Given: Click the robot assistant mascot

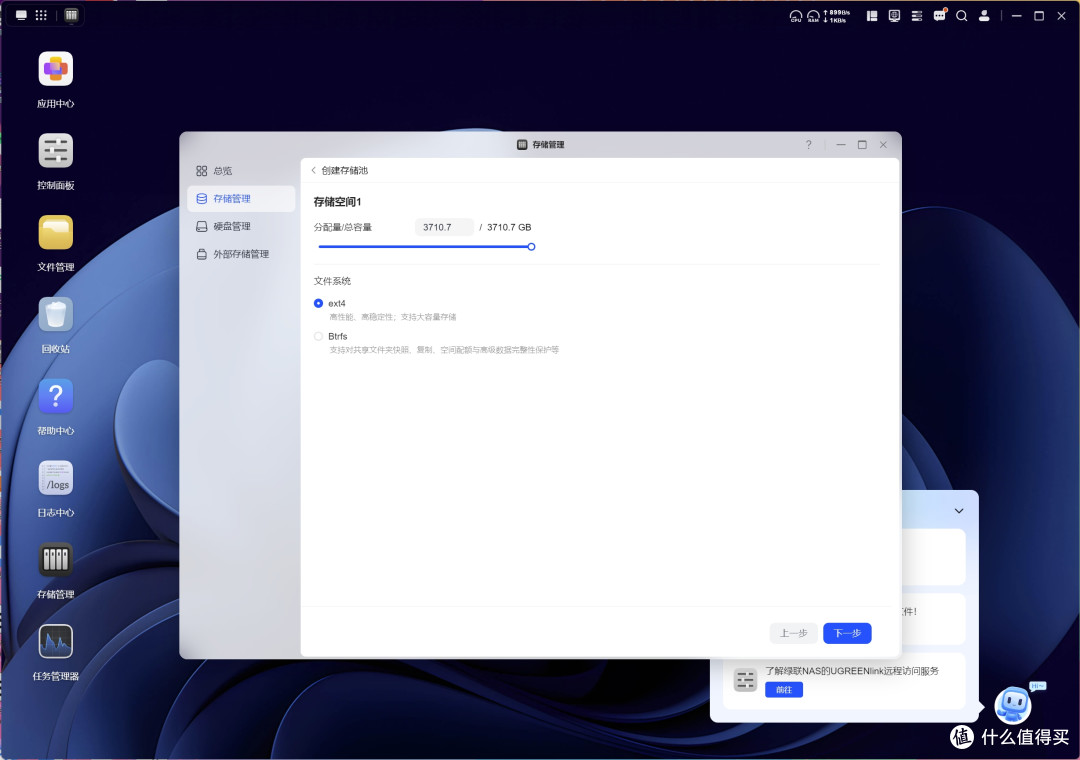Looking at the screenshot, I should point(1013,704).
